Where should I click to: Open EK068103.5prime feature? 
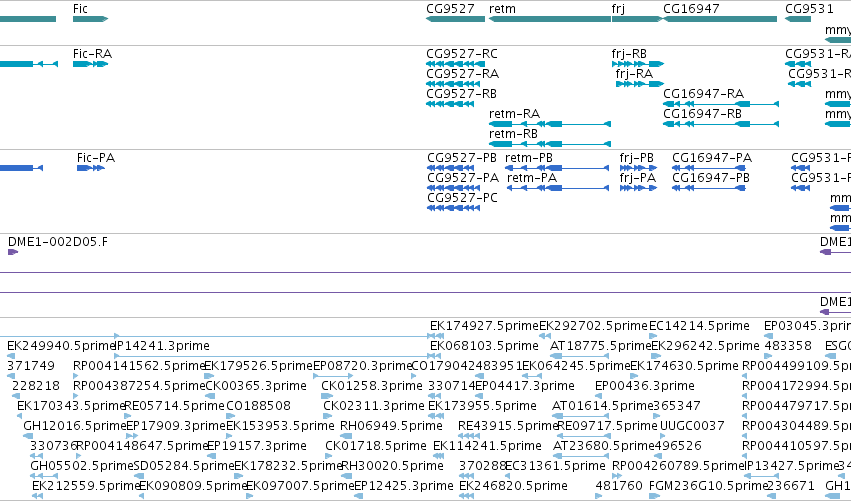484,346
